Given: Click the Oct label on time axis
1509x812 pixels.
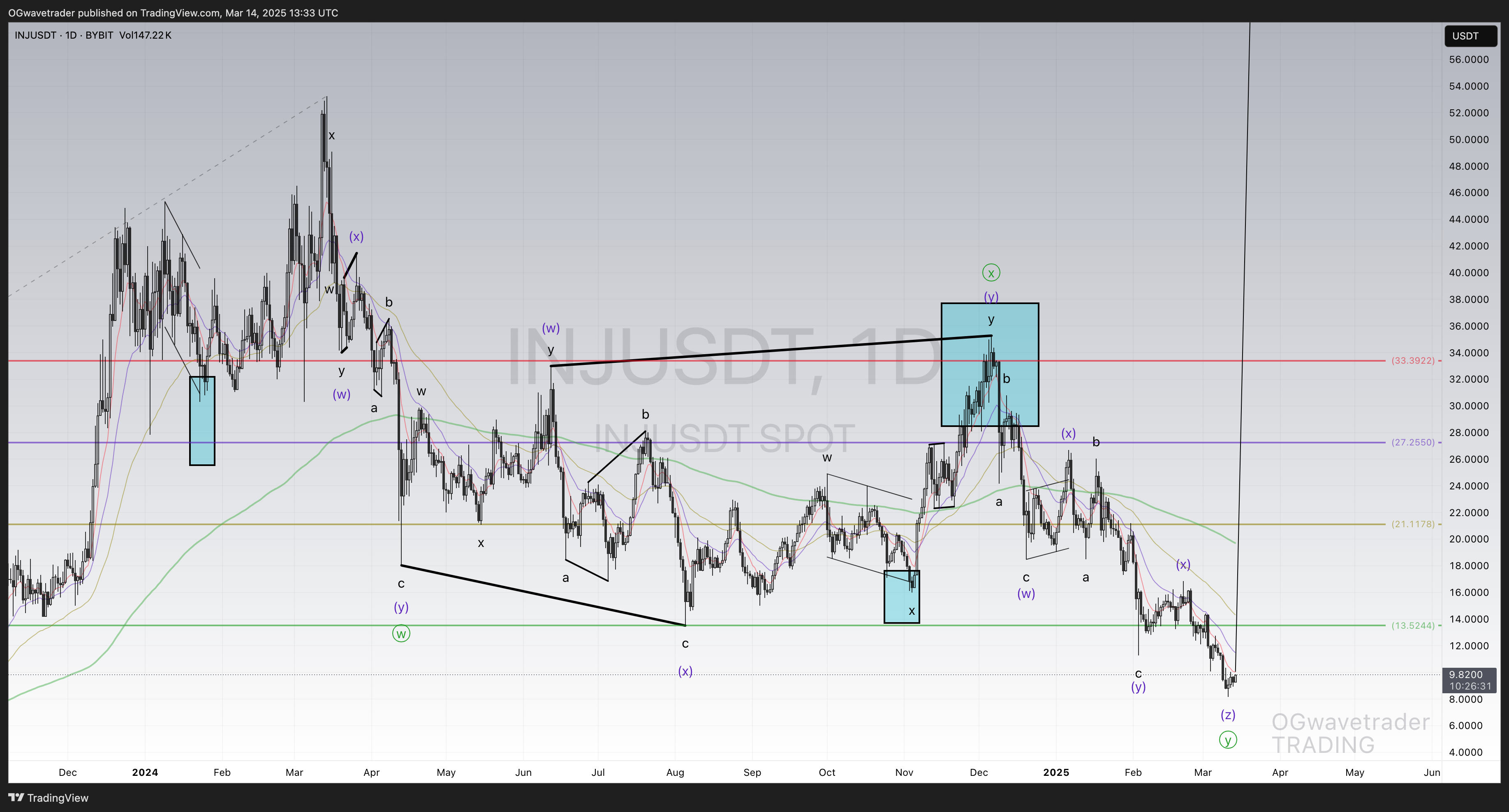Looking at the screenshot, I should coord(827,772).
